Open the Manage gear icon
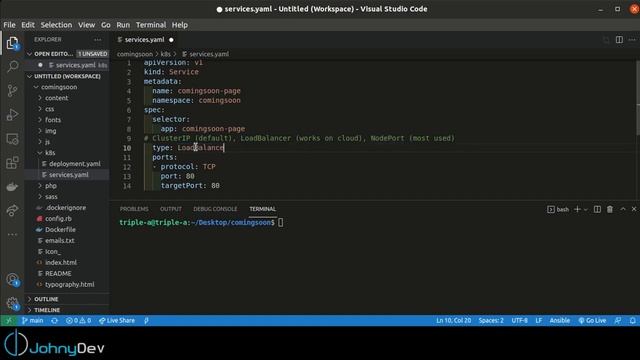The width and height of the screenshot is (640, 360). click(12, 304)
